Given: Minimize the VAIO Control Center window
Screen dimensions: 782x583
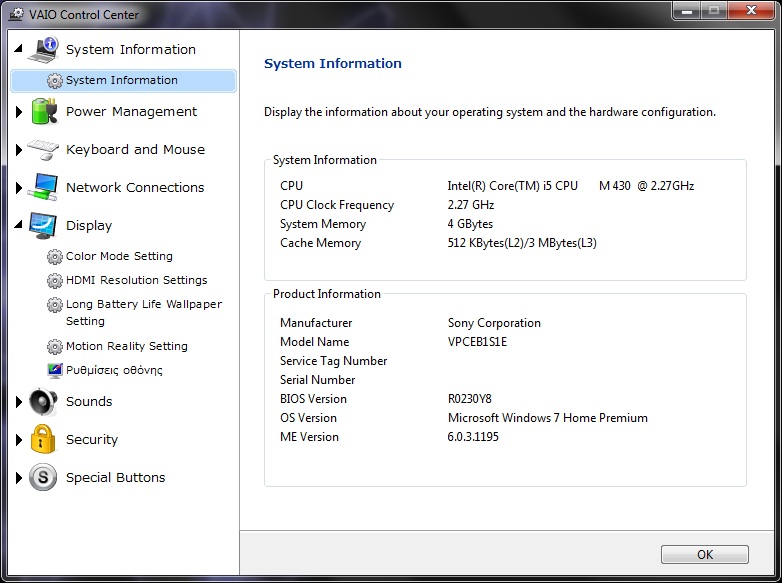Looking at the screenshot, I should [687, 10].
